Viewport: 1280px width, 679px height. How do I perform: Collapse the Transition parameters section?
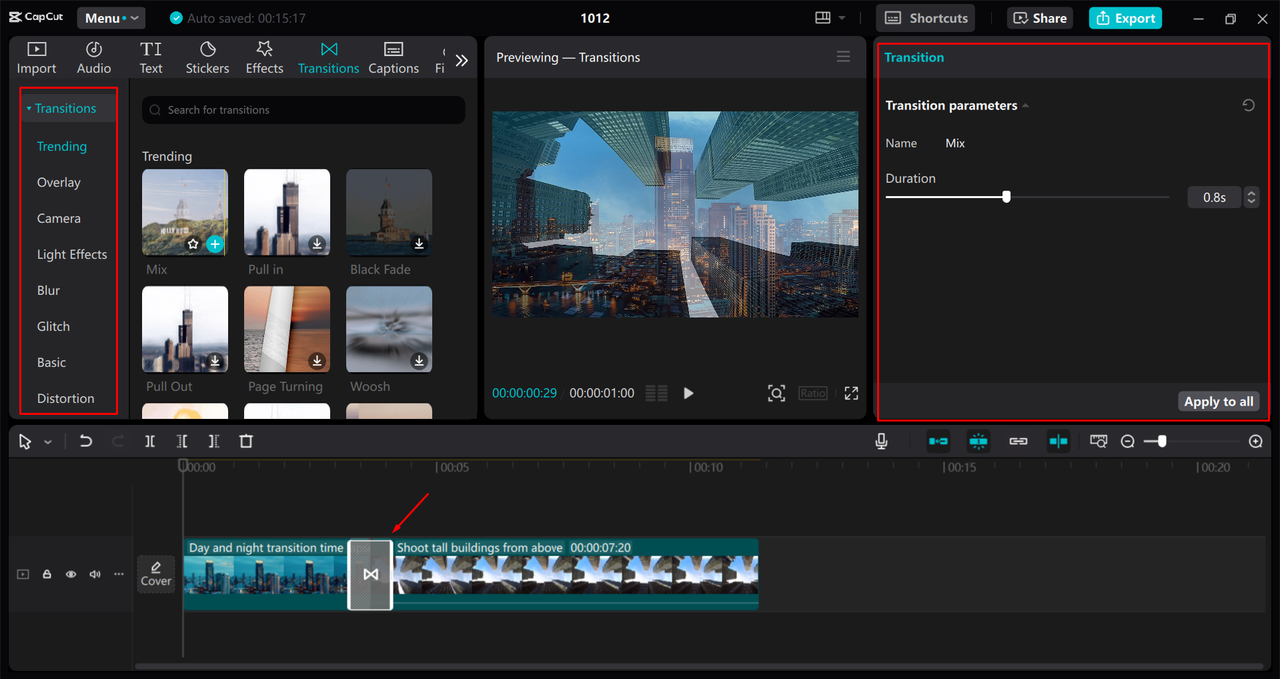[1025, 106]
